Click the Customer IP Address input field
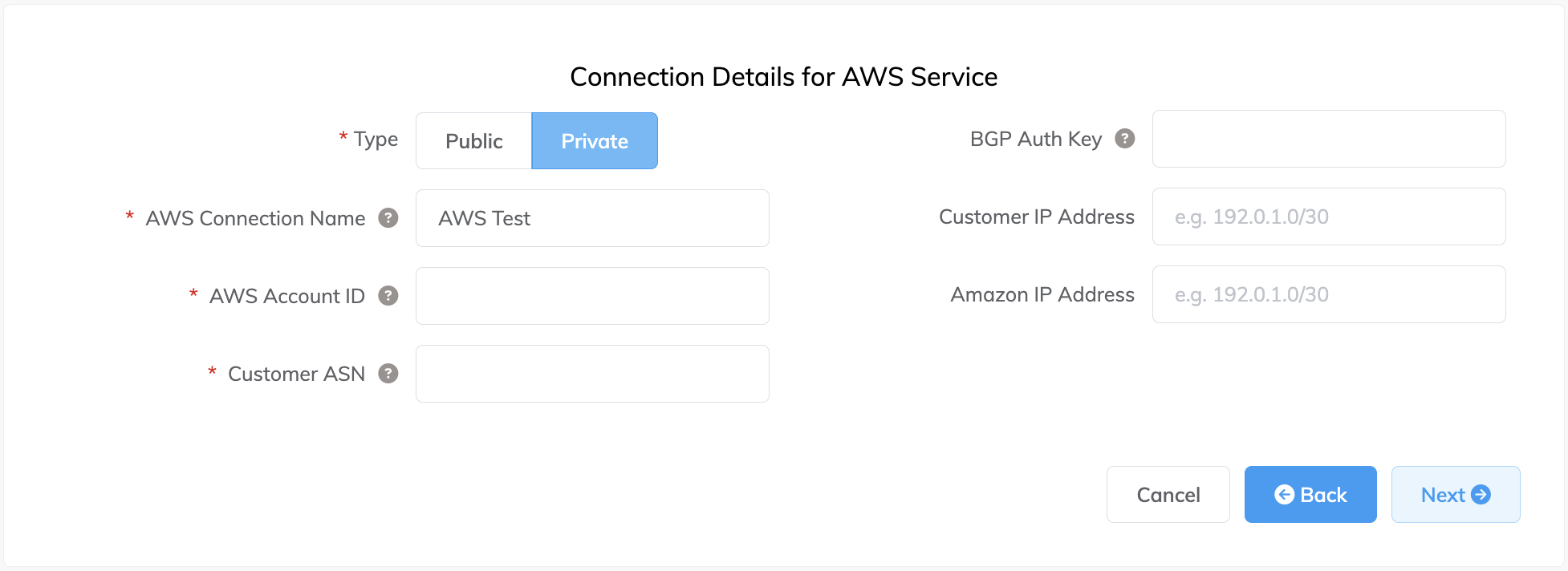 coord(1328,217)
